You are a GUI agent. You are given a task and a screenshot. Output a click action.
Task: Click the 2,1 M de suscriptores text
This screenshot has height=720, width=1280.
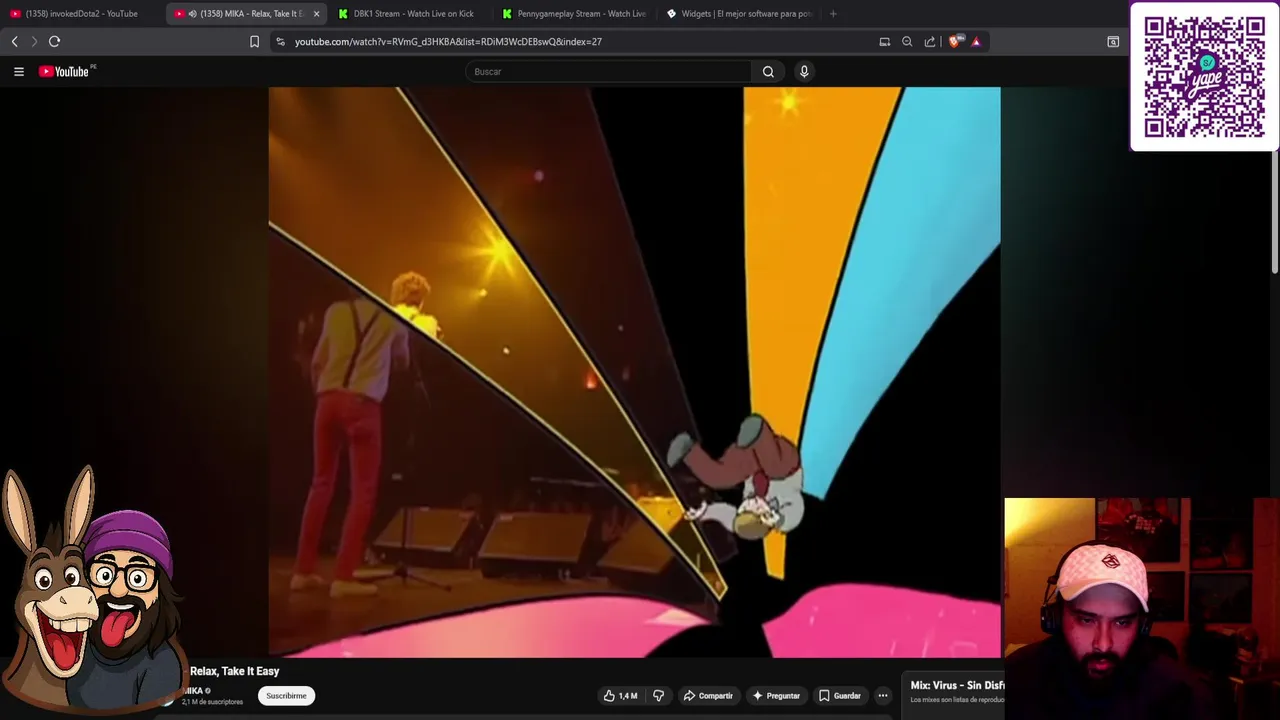point(212,702)
